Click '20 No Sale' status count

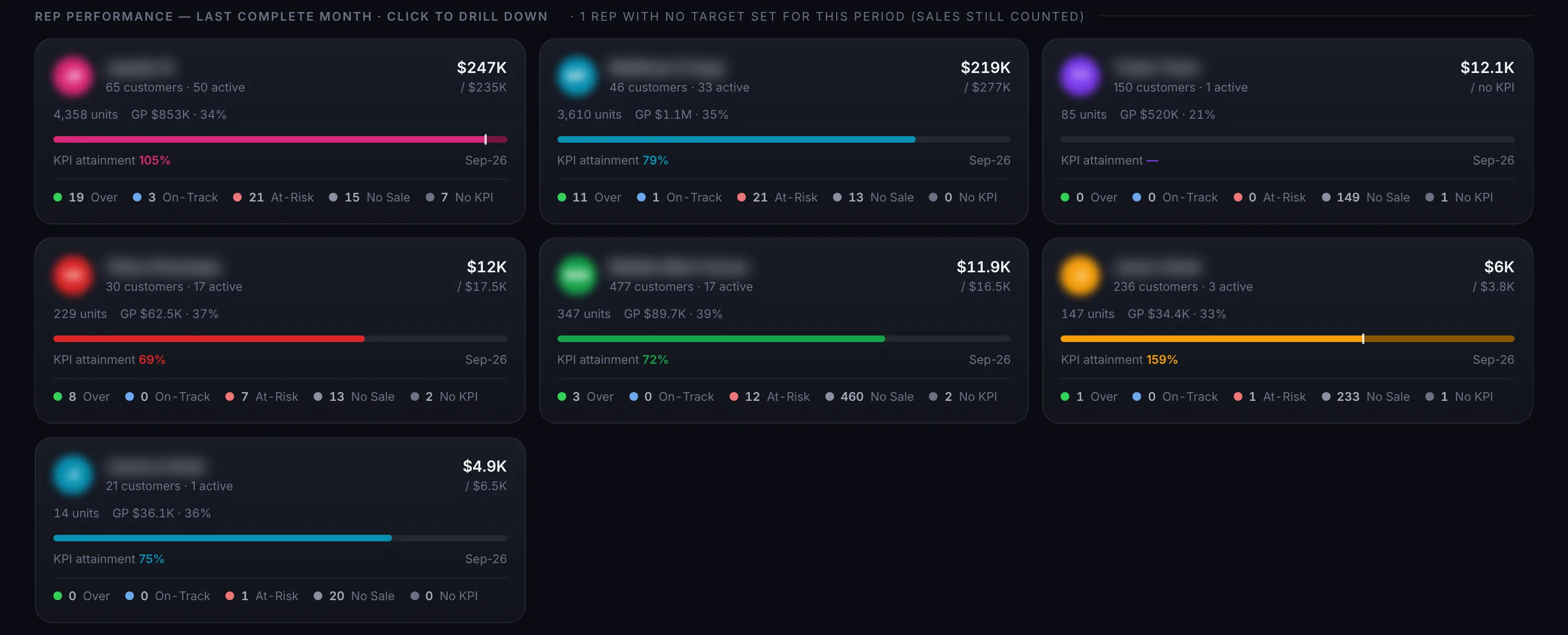(x=354, y=596)
